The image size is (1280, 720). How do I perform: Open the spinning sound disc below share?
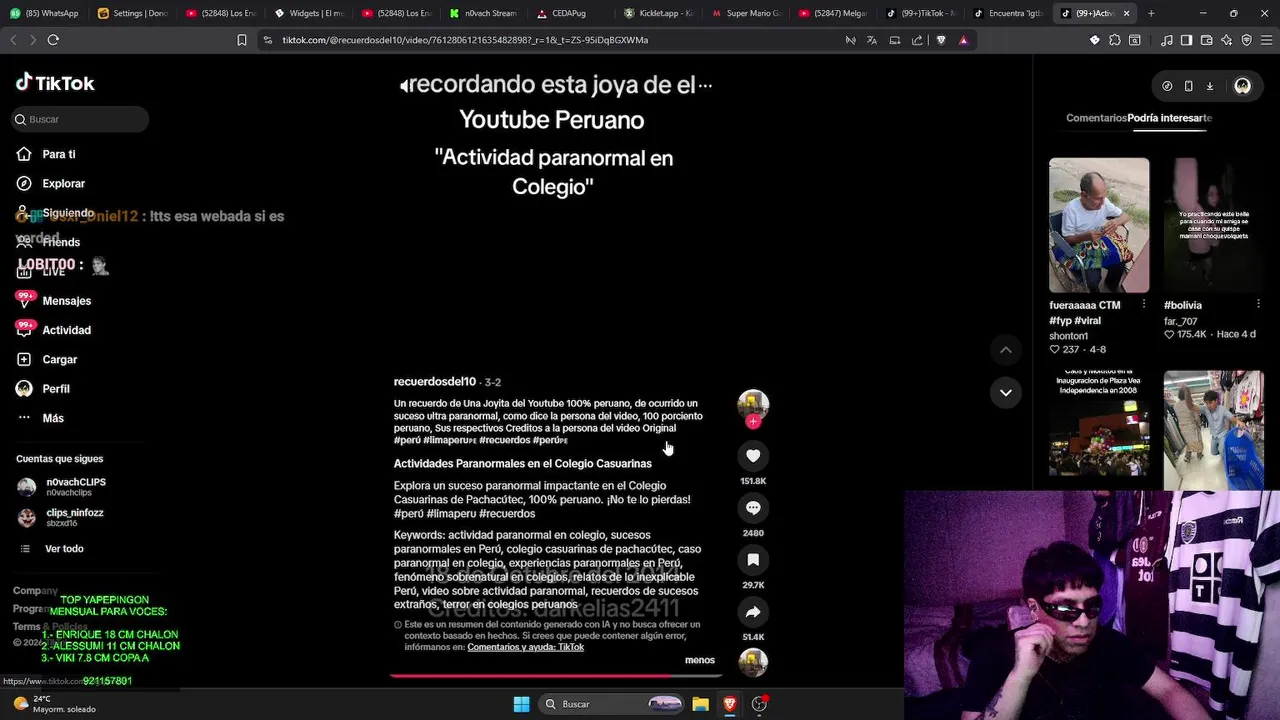(x=753, y=662)
